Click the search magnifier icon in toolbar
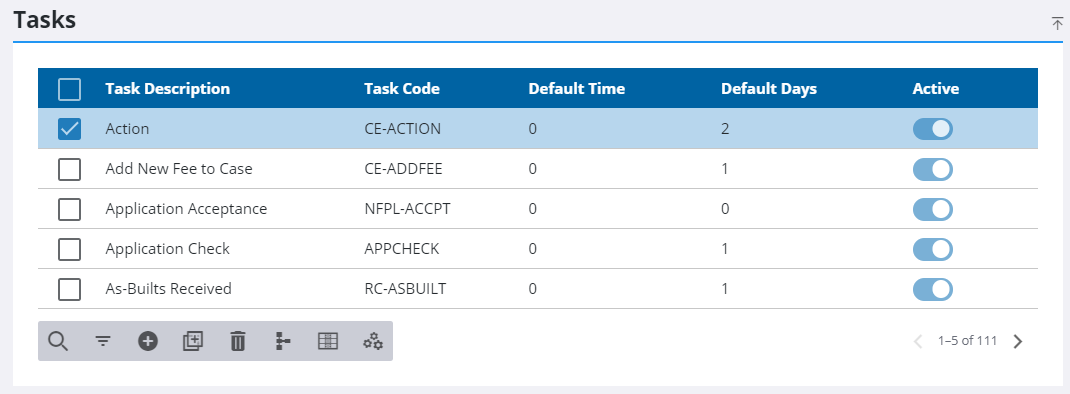The width and height of the screenshot is (1070, 394). (58, 341)
